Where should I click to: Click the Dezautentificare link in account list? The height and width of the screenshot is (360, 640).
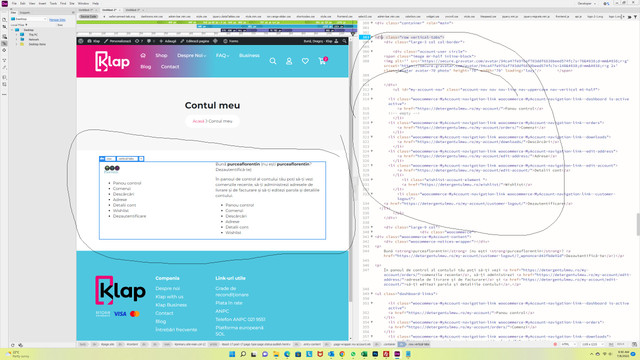pyautogui.click(x=129, y=216)
